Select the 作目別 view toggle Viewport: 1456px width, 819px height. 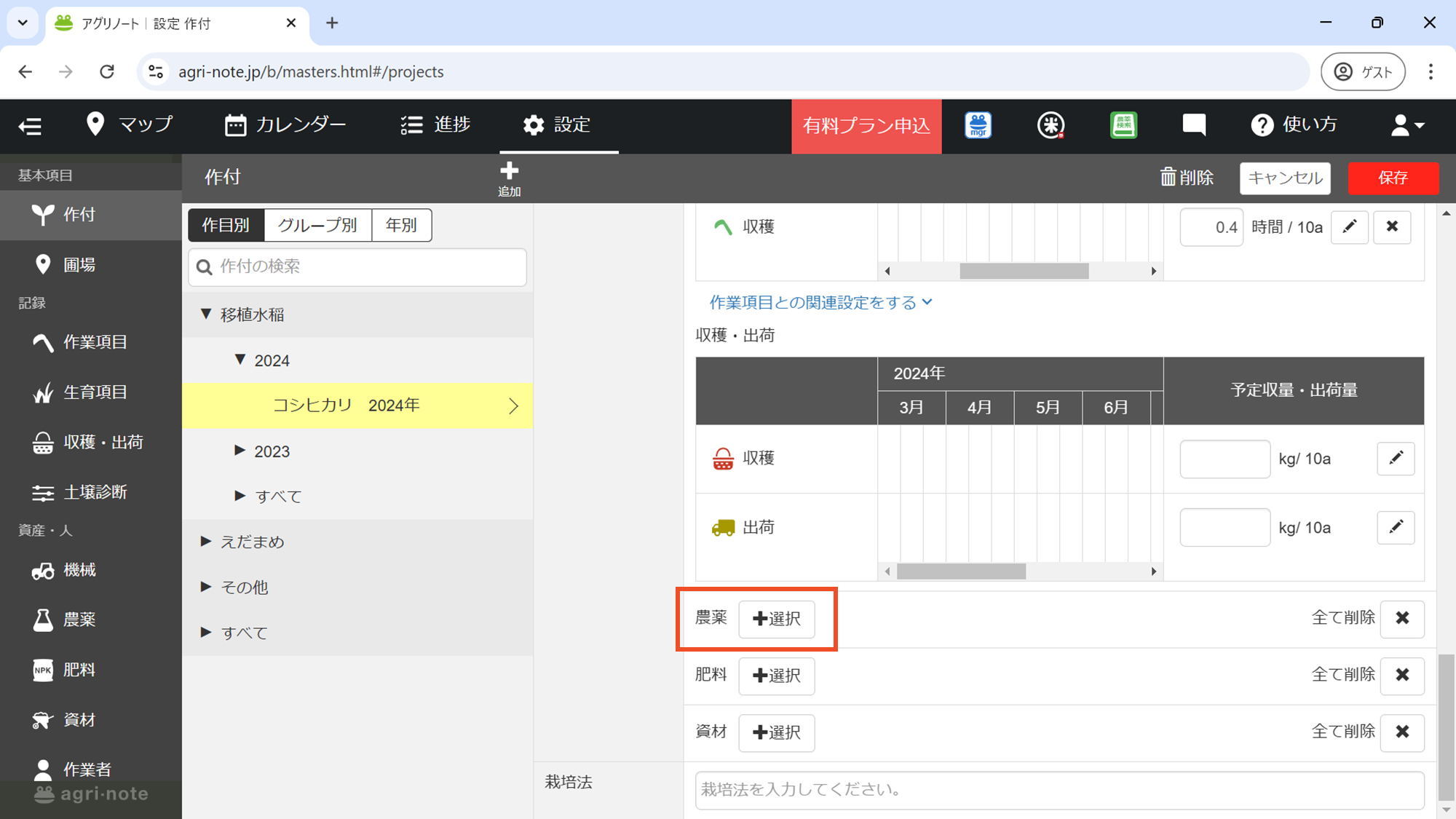[x=226, y=225]
